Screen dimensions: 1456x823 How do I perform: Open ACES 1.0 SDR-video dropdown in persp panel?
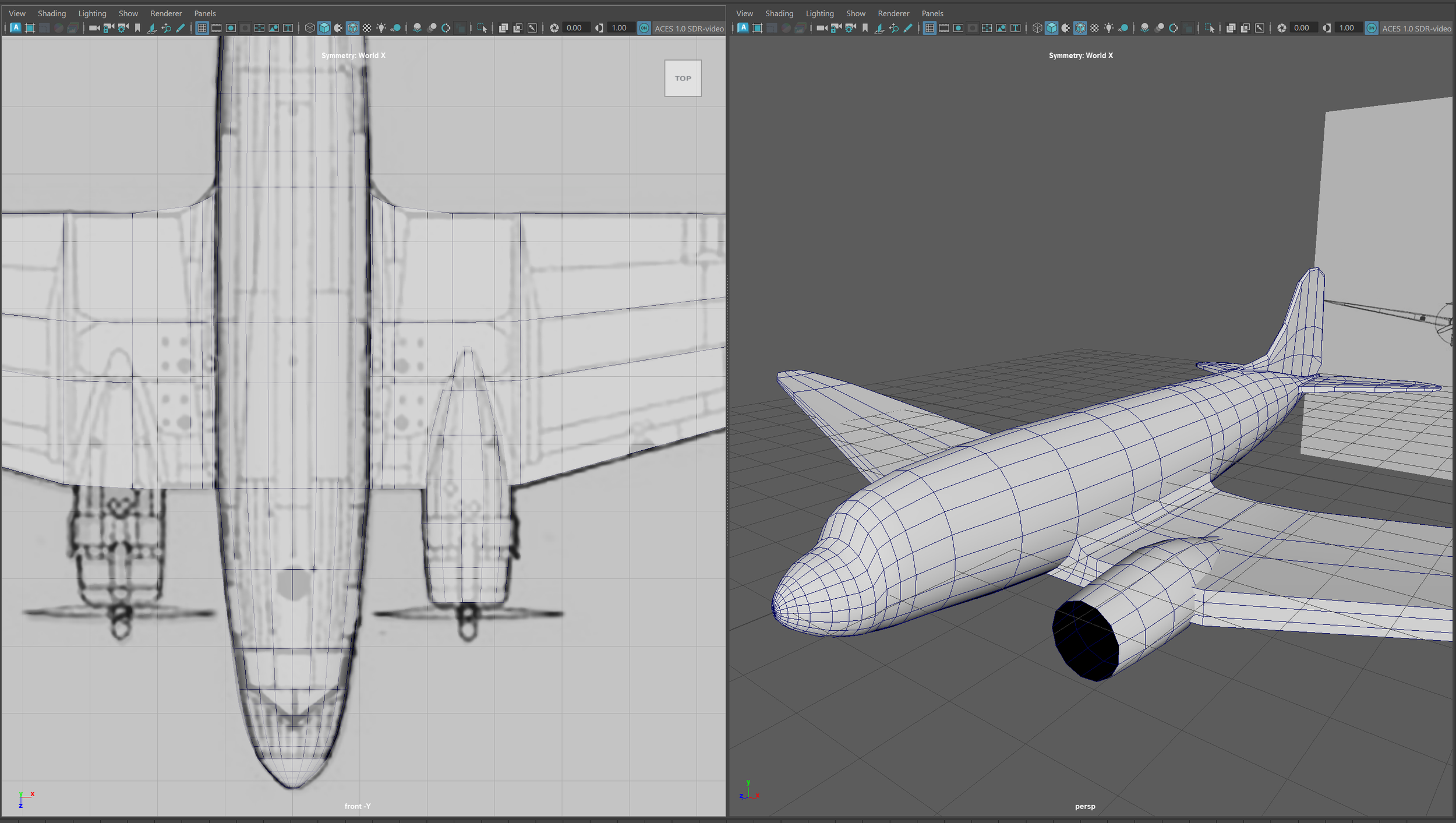1416,28
